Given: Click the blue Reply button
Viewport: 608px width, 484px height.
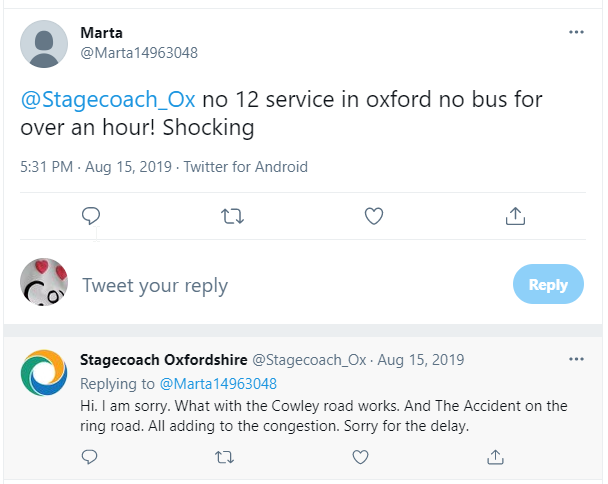Looking at the screenshot, I should tap(548, 285).
